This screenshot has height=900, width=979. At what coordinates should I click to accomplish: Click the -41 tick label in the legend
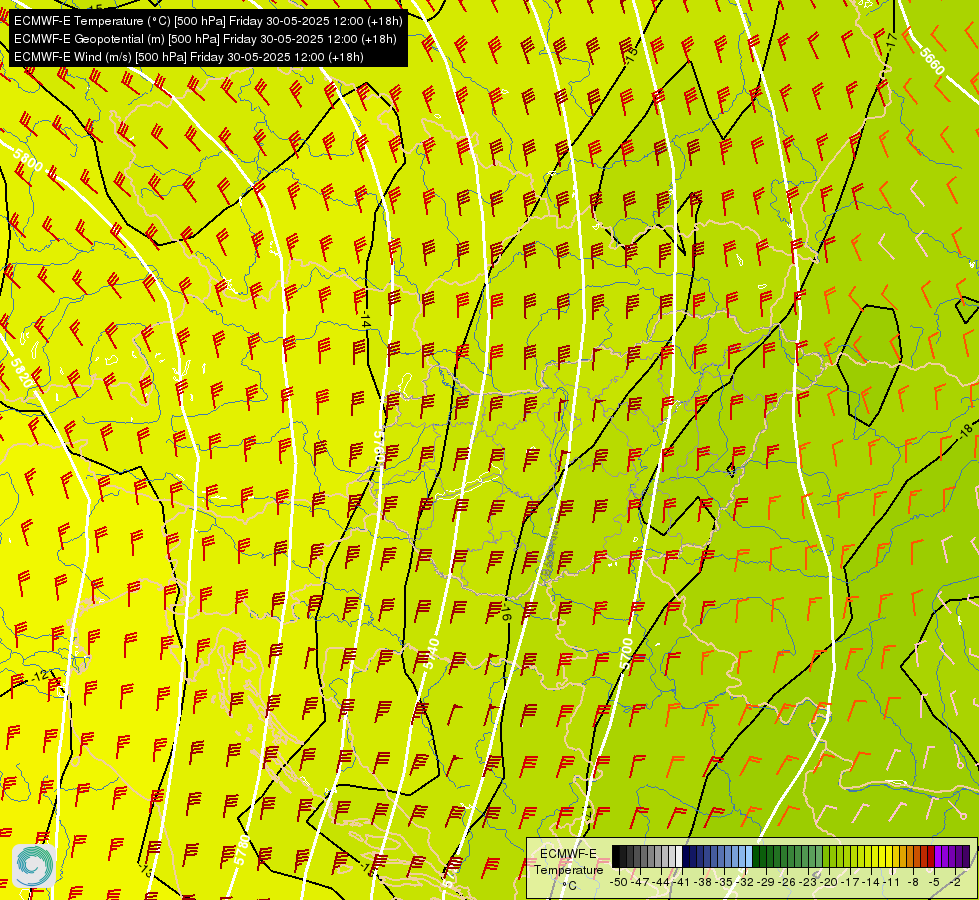[x=681, y=882]
